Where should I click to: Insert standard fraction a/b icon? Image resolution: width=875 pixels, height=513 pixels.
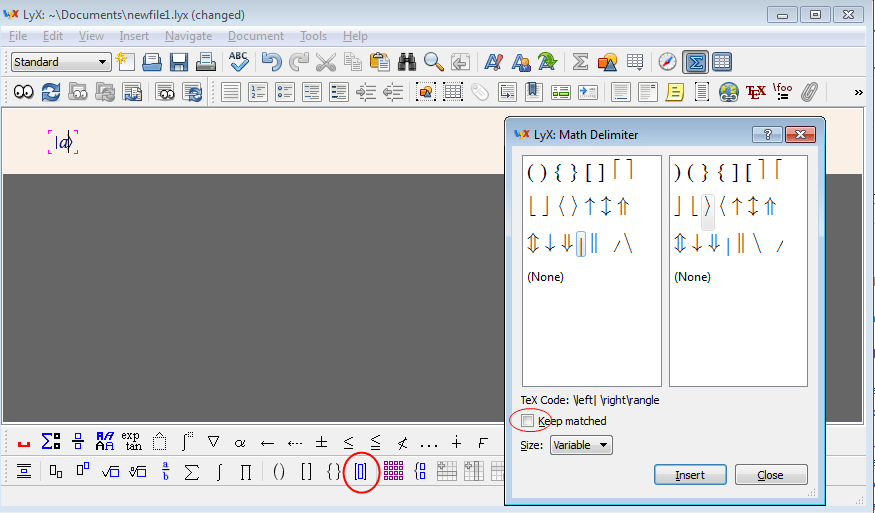[x=165, y=472]
